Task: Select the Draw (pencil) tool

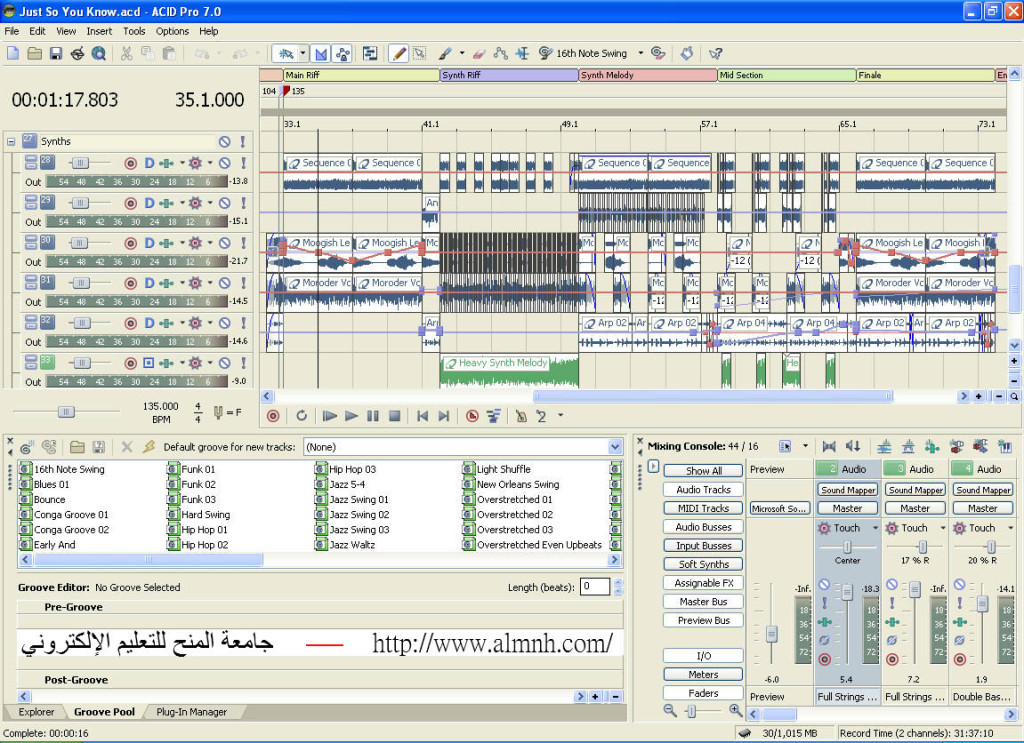Action: pyautogui.click(x=398, y=54)
